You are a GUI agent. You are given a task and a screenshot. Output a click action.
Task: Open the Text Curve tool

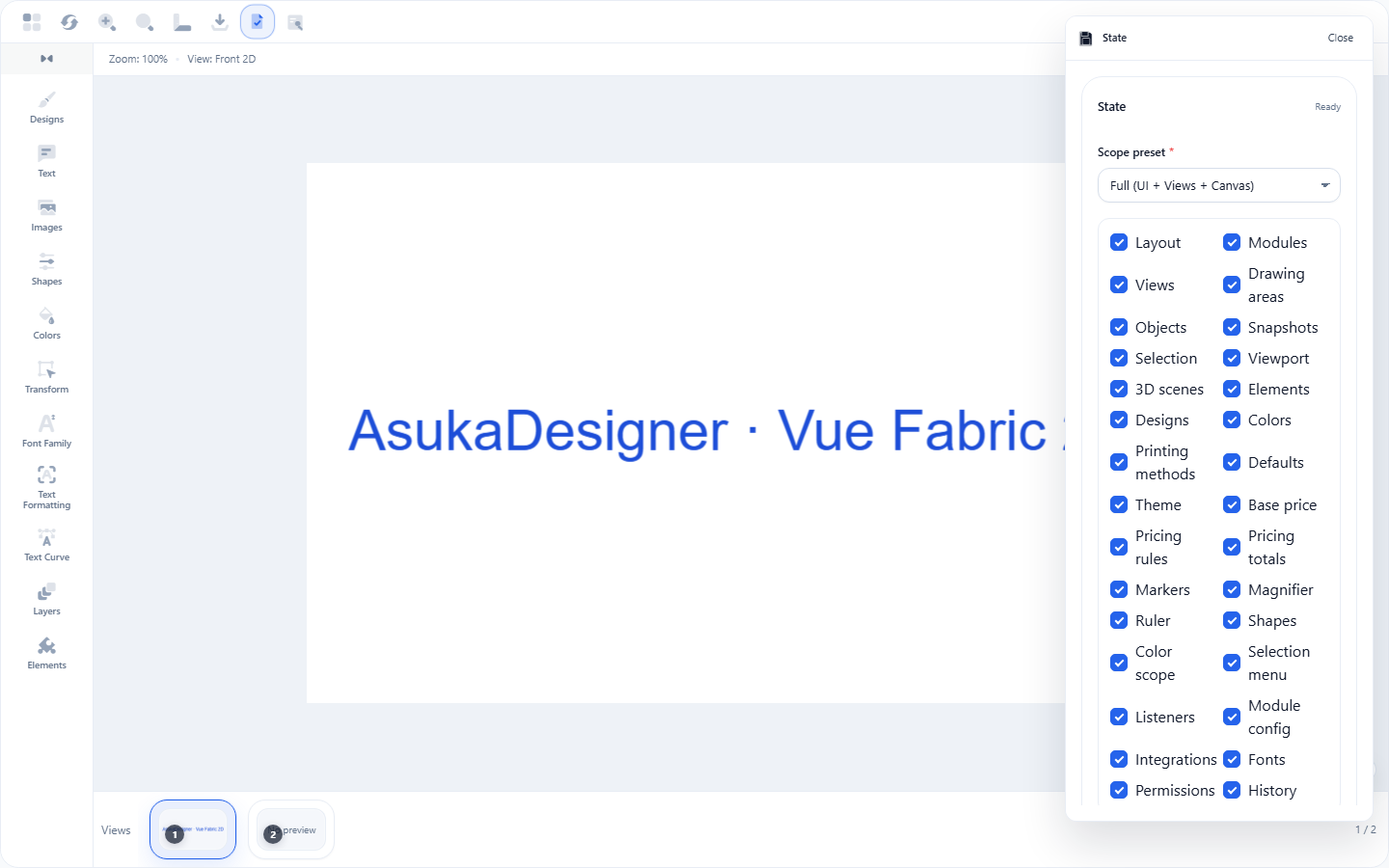(x=46, y=546)
